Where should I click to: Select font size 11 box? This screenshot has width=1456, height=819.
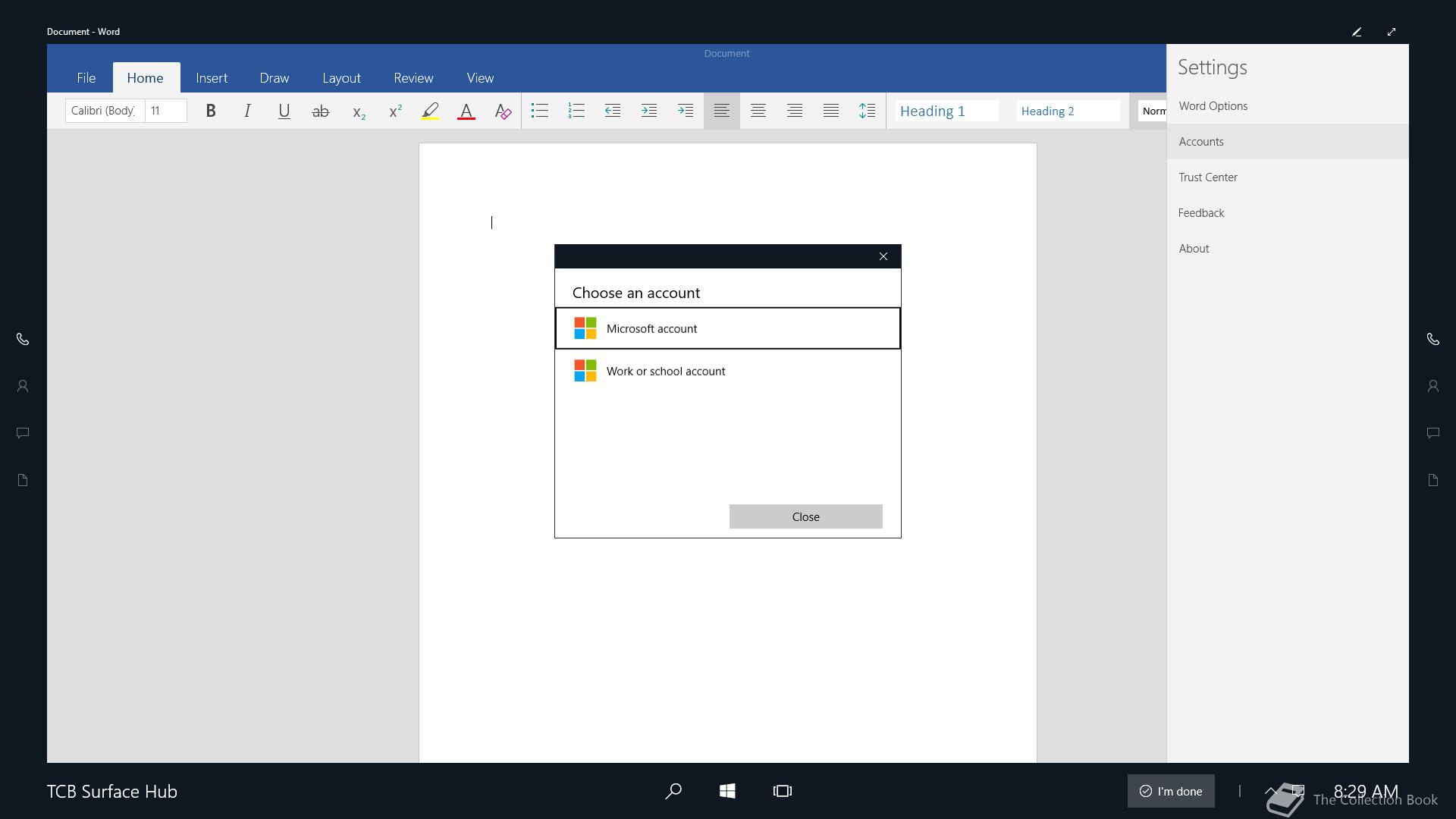click(x=166, y=111)
